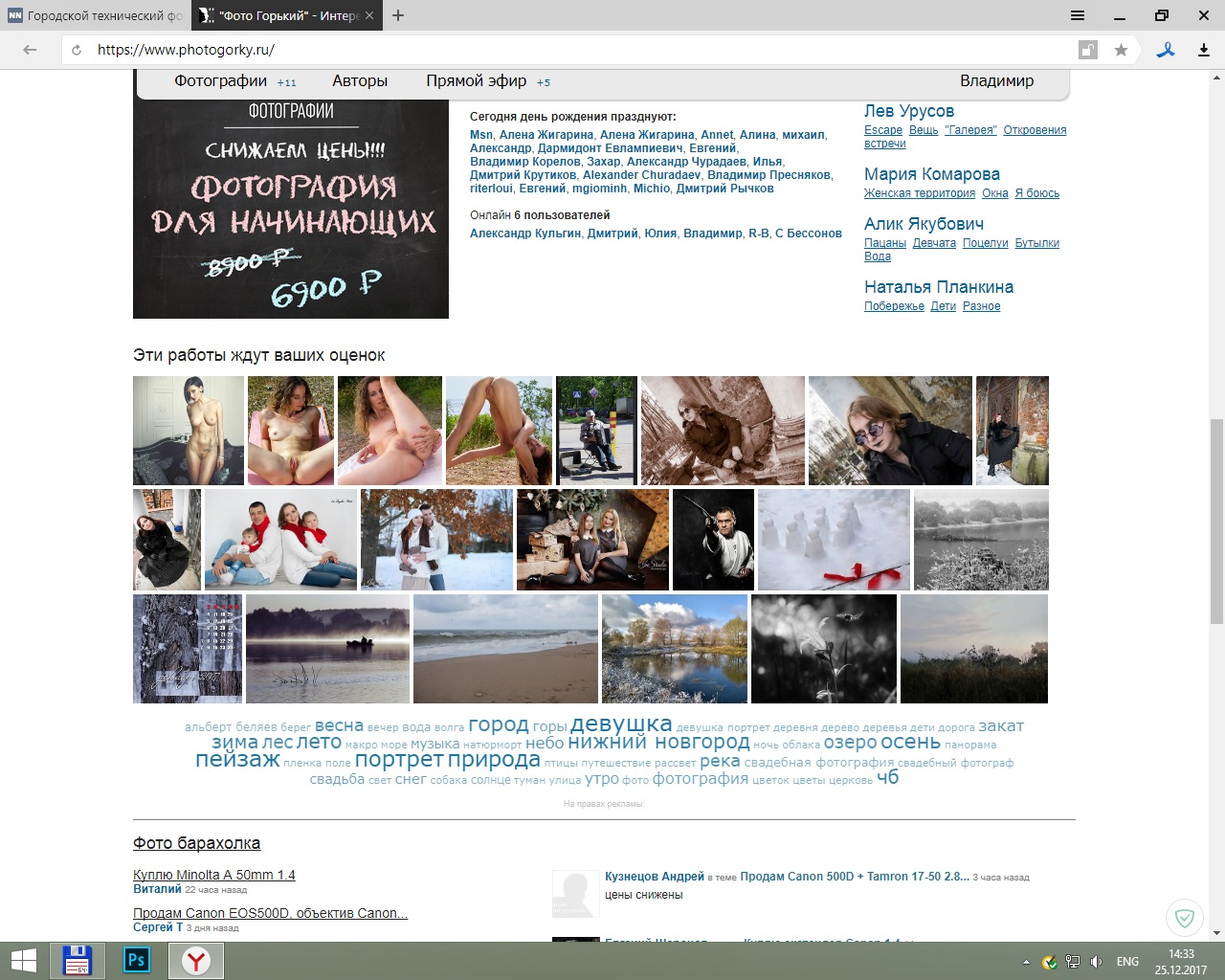This screenshot has width=1225, height=980.
Task: Go back using the browser back arrow
Action: point(30,50)
